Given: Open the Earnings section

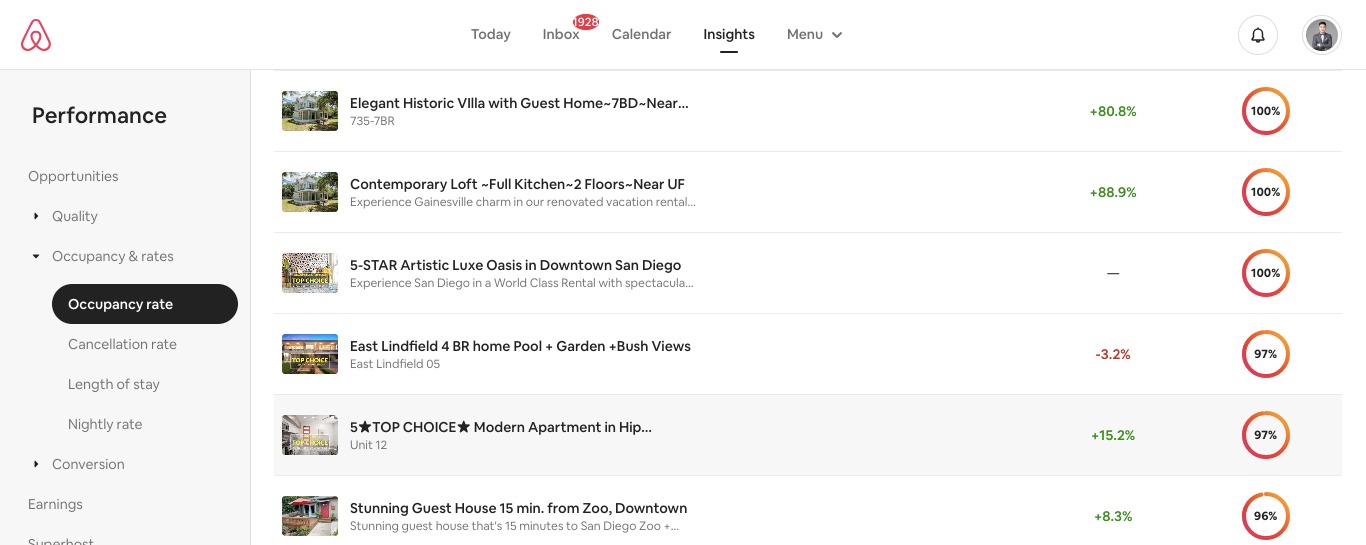Looking at the screenshot, I should 55,504.
